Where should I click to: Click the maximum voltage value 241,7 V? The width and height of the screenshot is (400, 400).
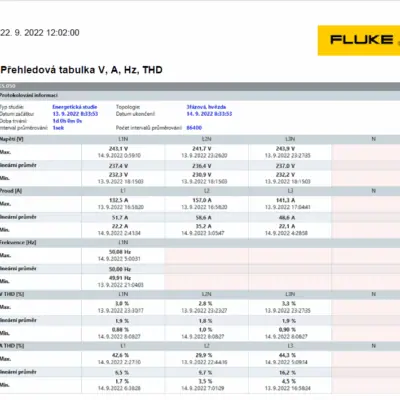click(202, 149)
